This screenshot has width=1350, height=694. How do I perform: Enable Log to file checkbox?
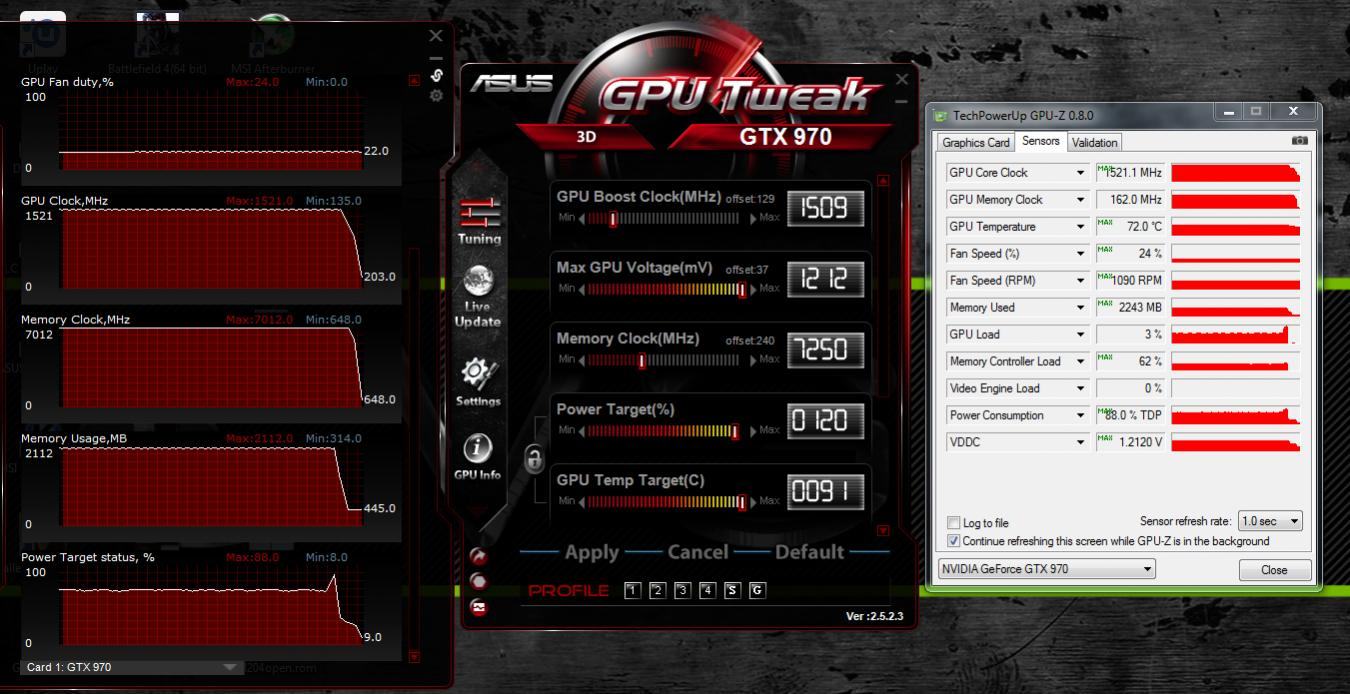click(x=954, y=523)
